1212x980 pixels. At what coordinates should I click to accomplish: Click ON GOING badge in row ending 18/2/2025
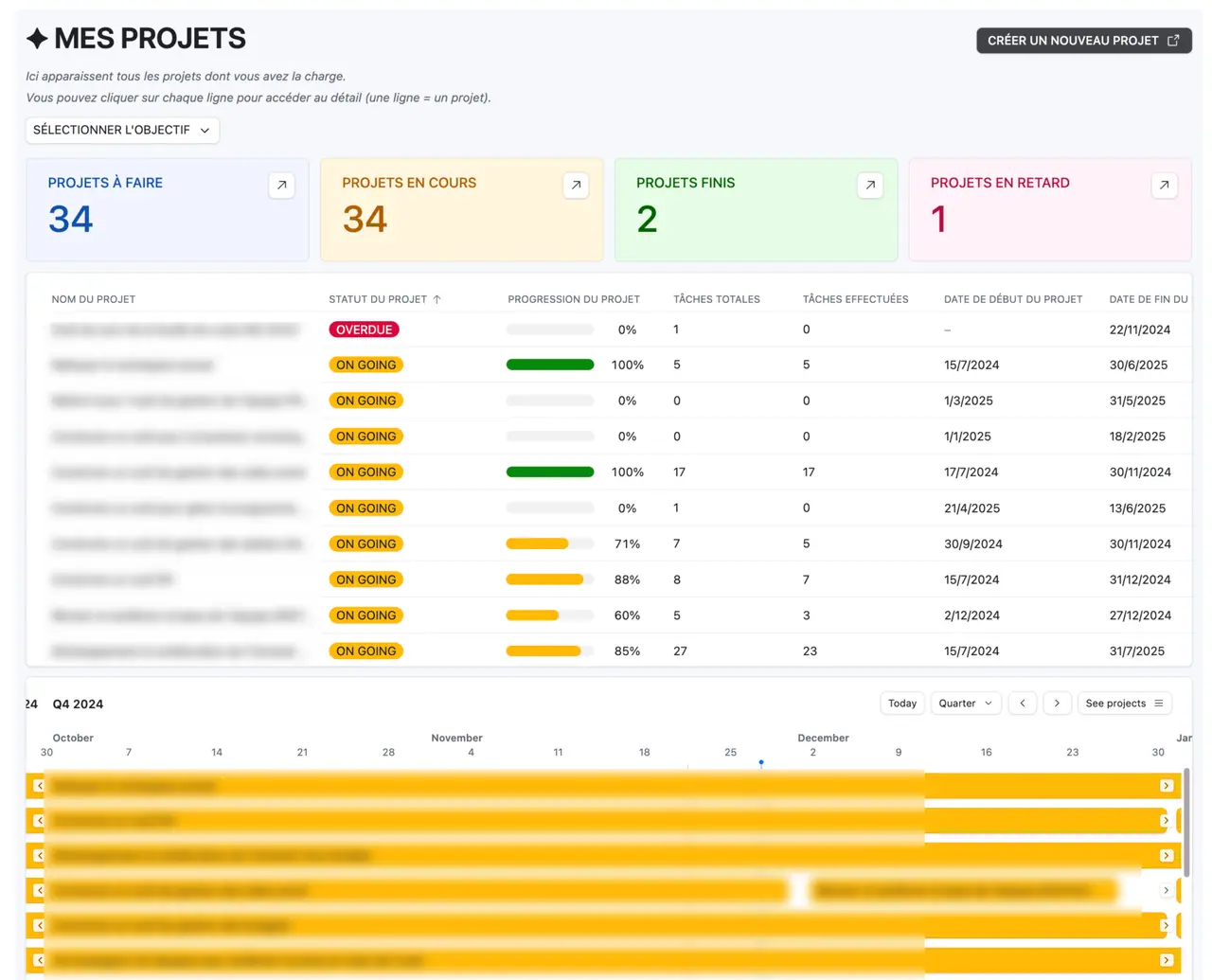click(x=366, y=437)
